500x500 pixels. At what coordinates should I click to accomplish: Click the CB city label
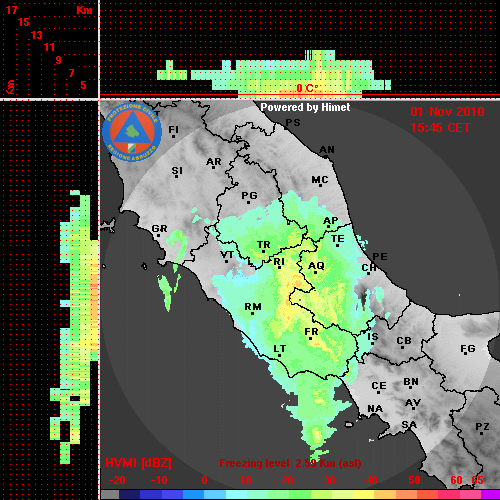404,341
